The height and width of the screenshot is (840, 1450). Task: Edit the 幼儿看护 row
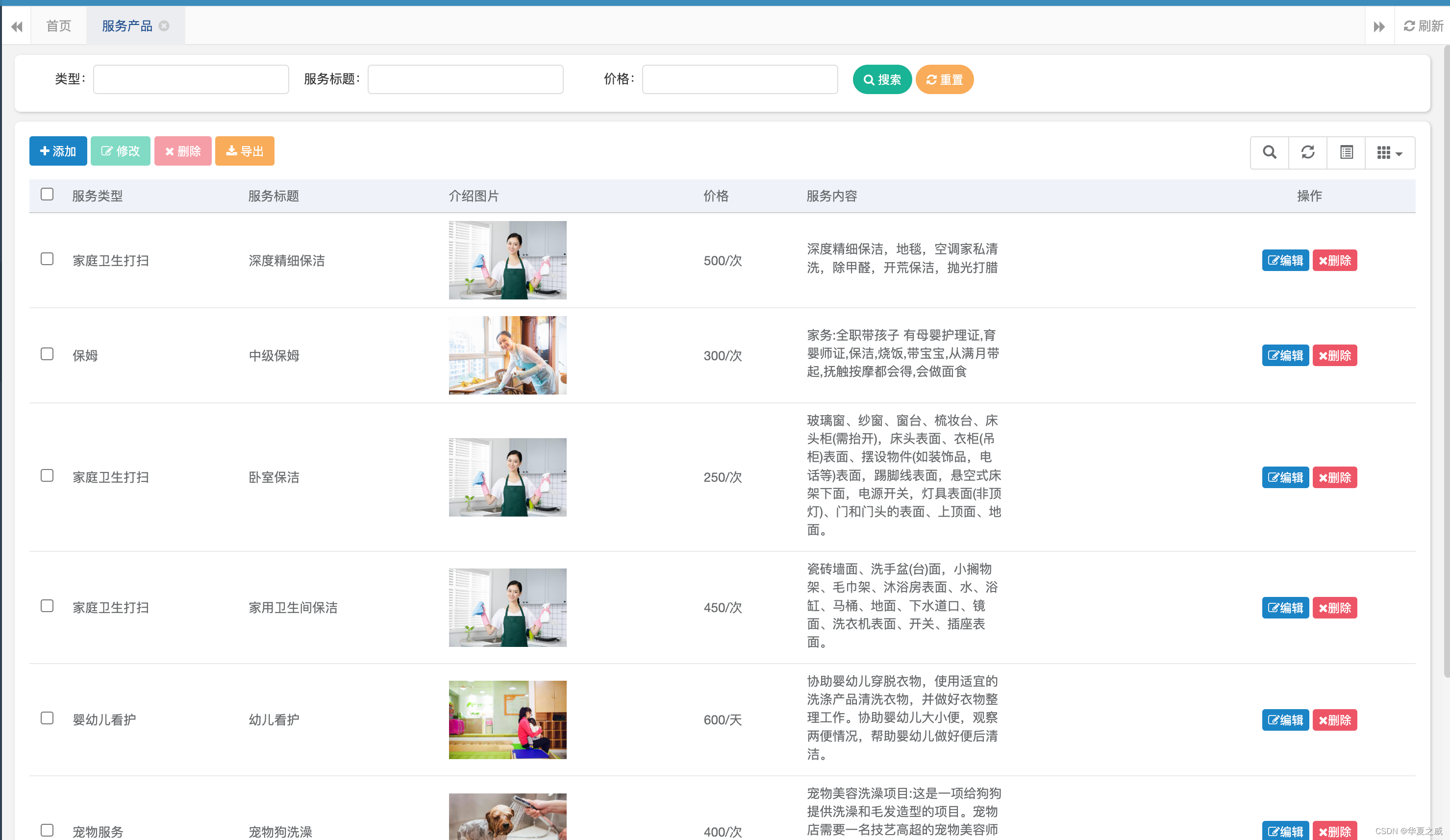click(1285, 720)
